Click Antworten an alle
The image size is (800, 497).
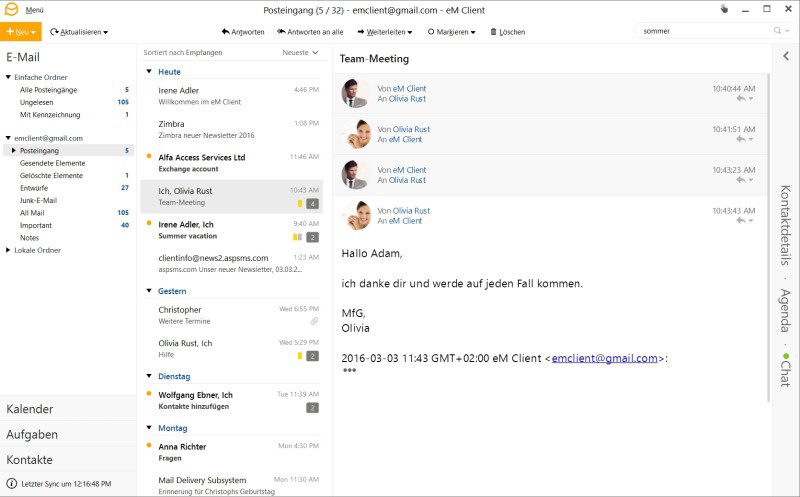pyautogui.click(x=310, y=32)
